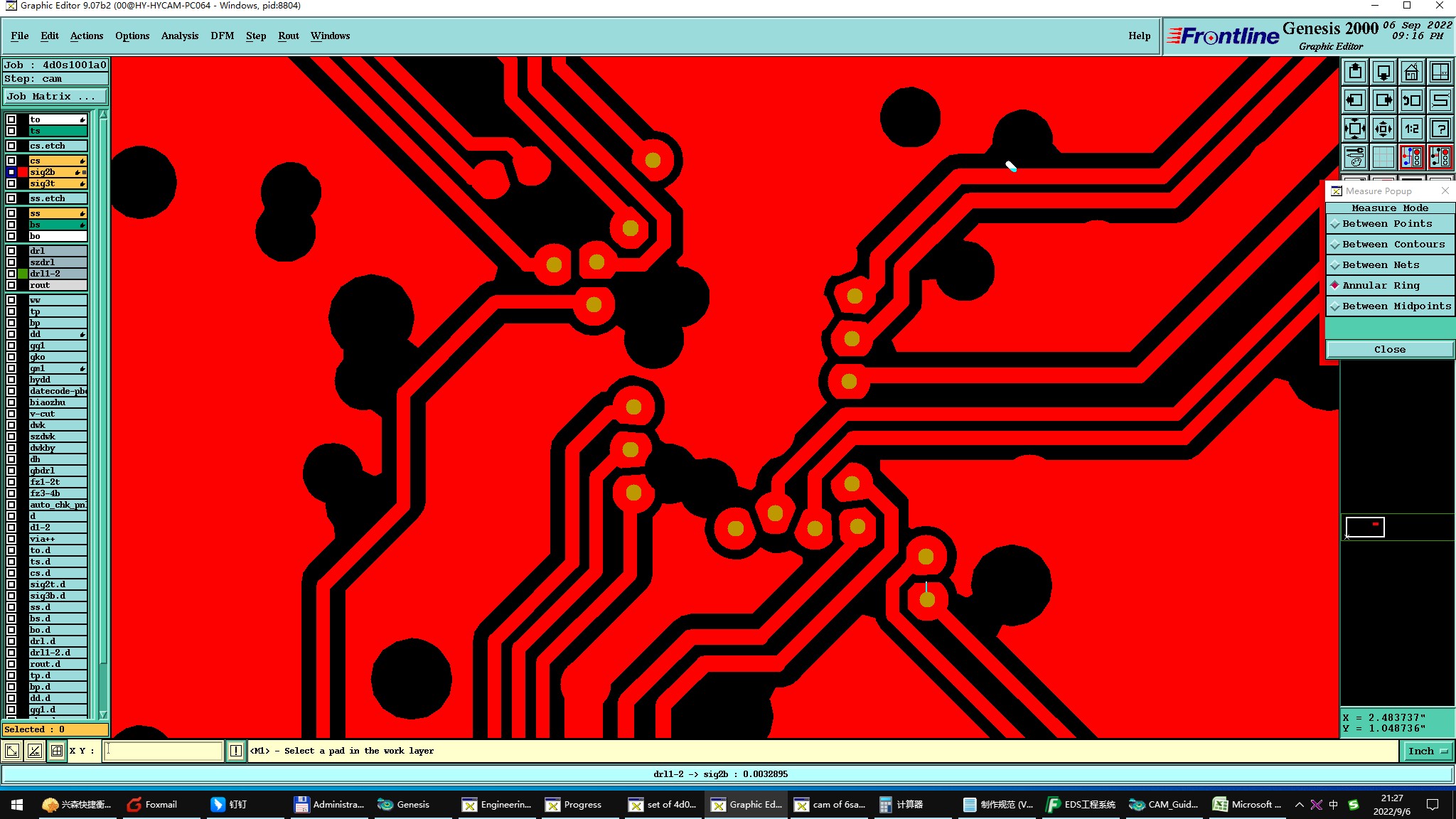
Task: Toggle visibility checkbox for layer cs.etch
Action: tap(11, 146)
